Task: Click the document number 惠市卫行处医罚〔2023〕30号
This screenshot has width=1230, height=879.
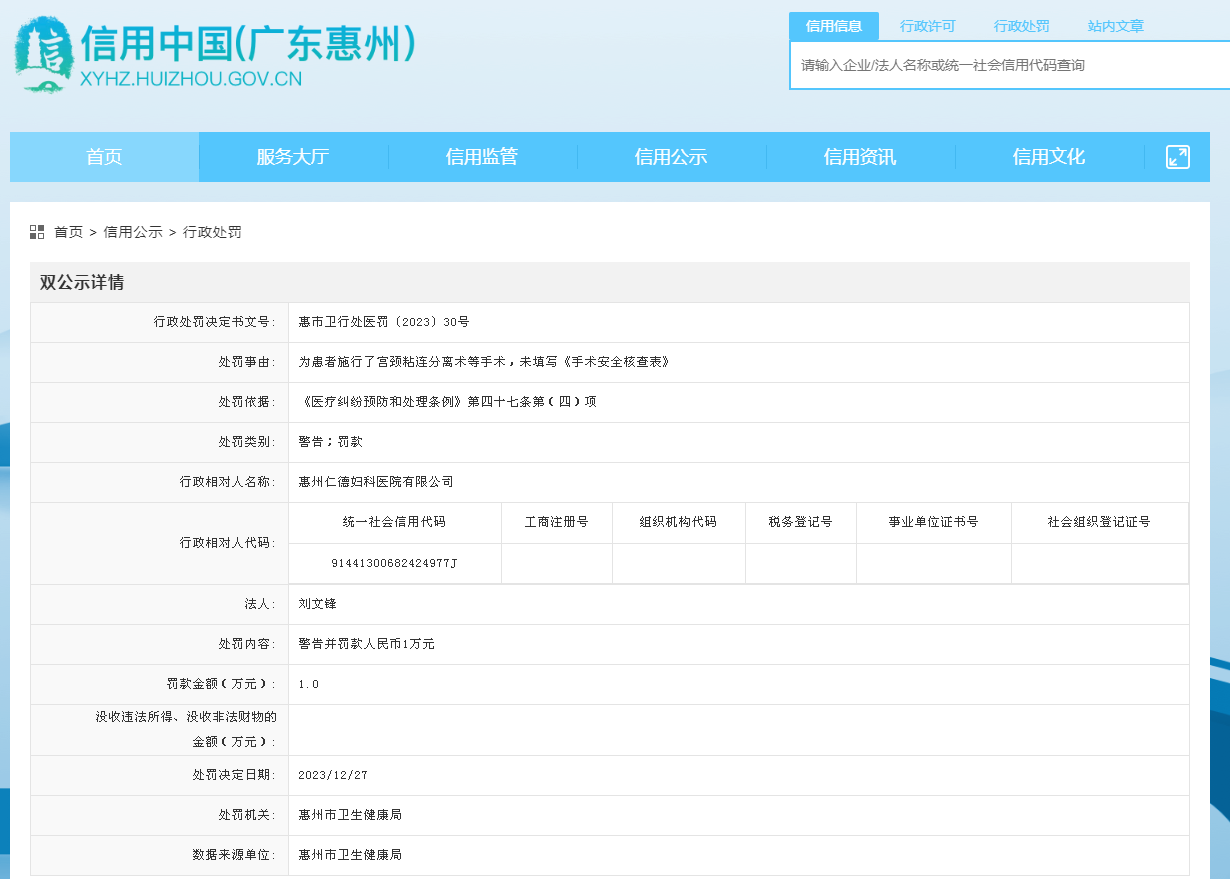Action: pos(384,322)
